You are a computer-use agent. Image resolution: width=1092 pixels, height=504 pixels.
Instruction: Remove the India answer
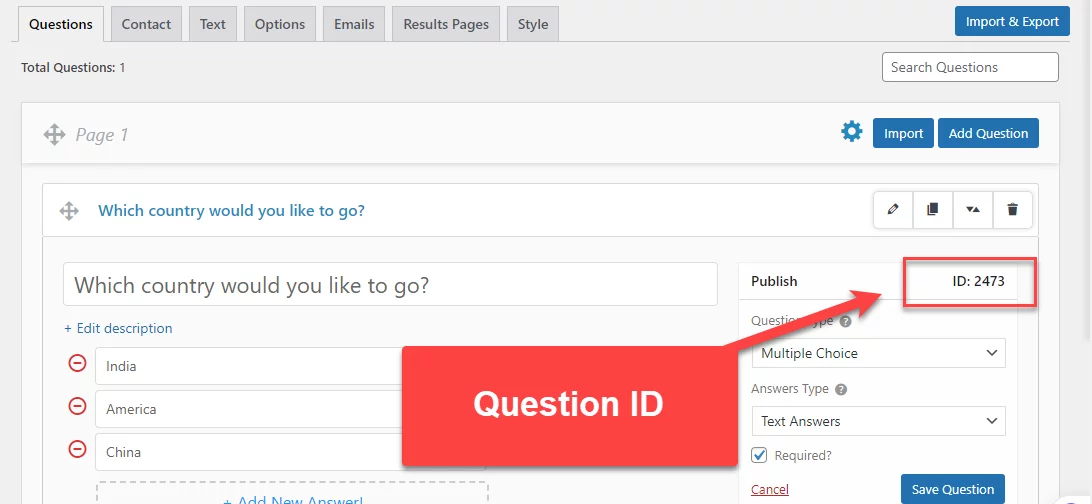pyautogui.click(x=77, y=363)
